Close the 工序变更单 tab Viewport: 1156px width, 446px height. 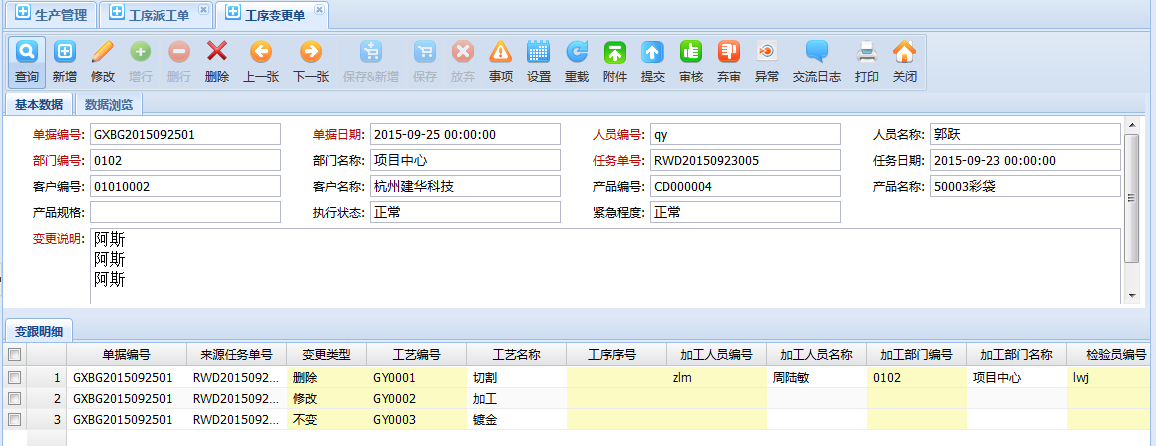click(319, 9)
